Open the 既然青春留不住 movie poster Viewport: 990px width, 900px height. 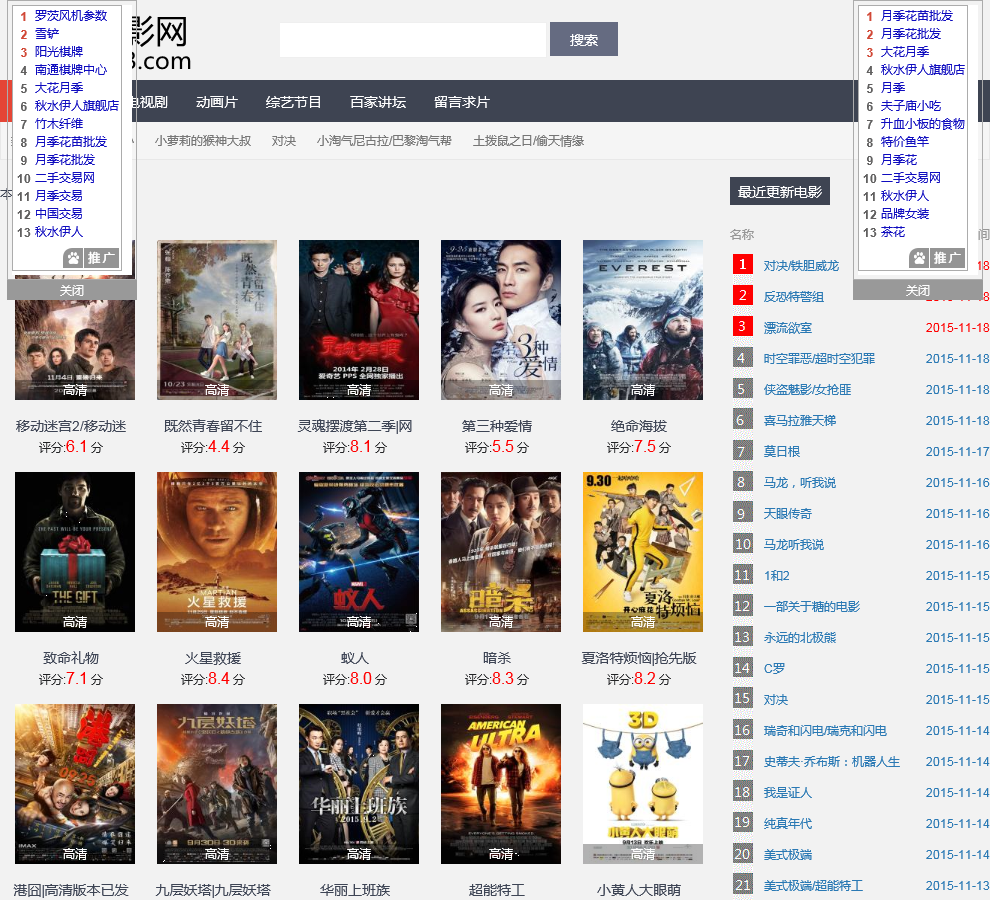217,320
